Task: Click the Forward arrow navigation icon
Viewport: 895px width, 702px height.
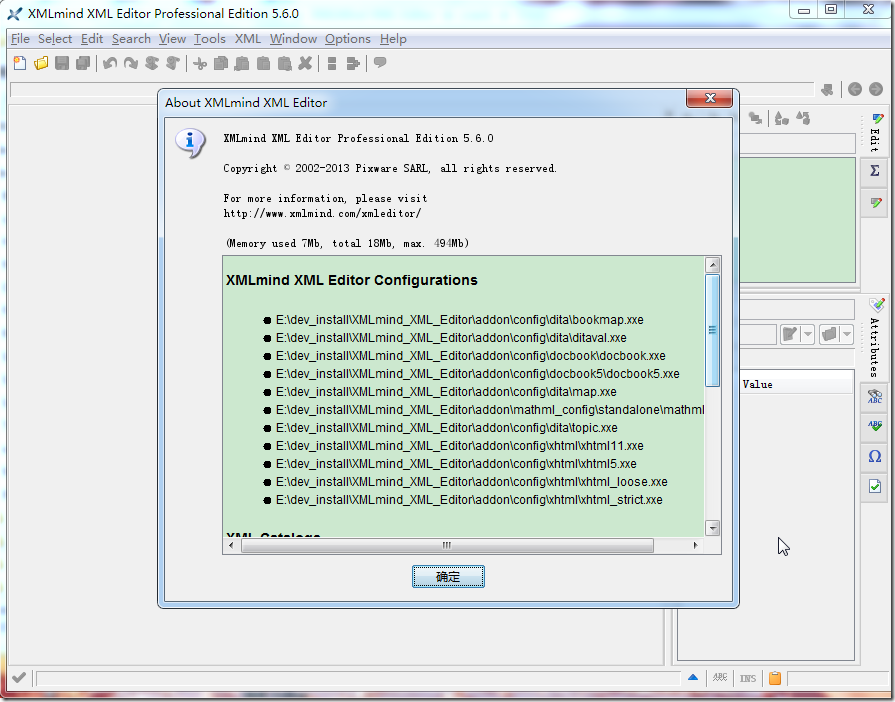Action: point(876,89)
